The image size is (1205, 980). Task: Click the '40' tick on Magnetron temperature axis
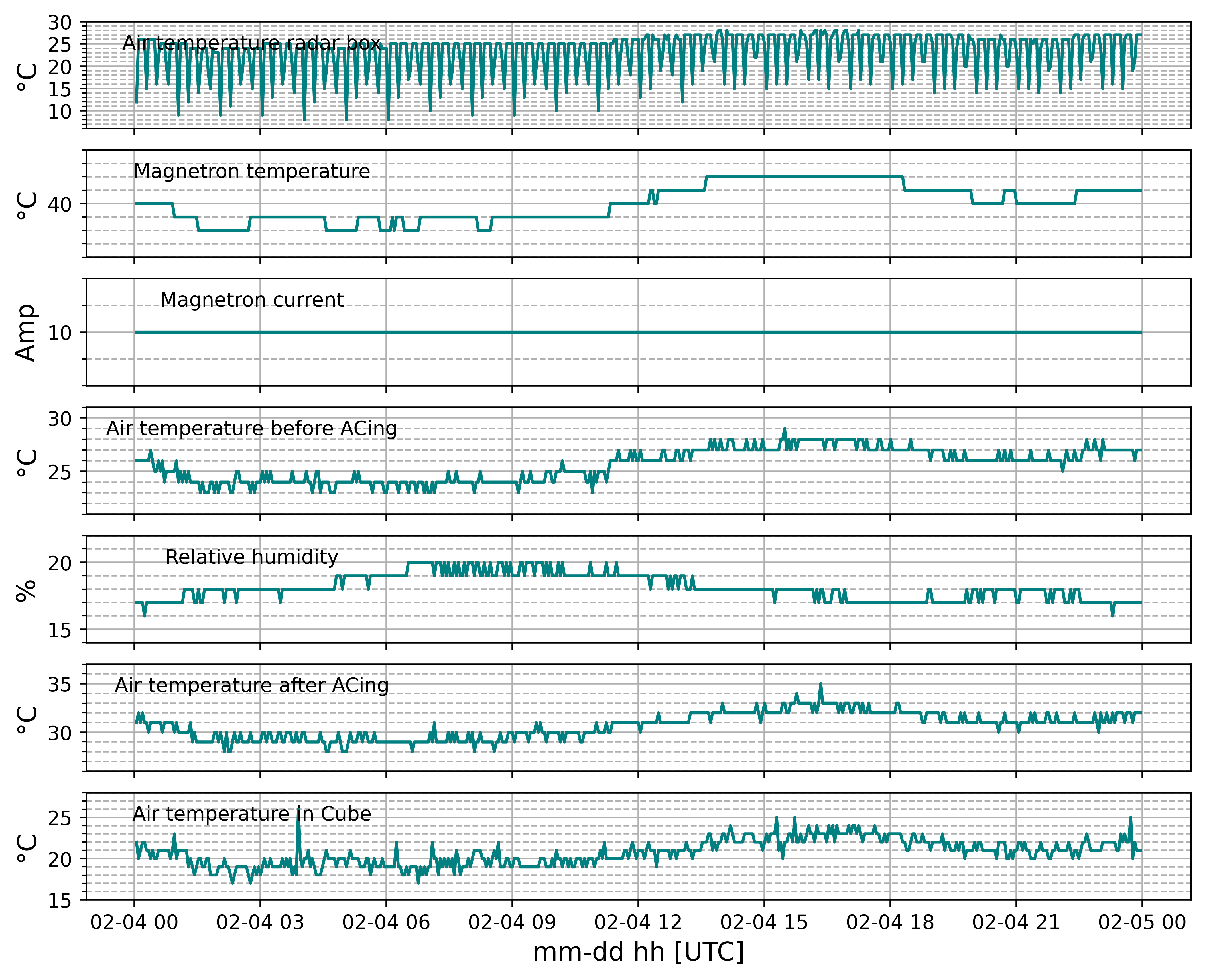tap(60, 204)
